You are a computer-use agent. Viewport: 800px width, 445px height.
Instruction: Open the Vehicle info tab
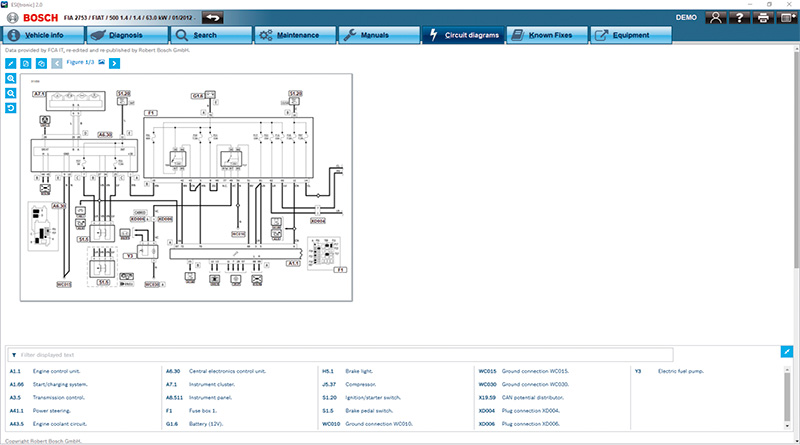point(43,35)
